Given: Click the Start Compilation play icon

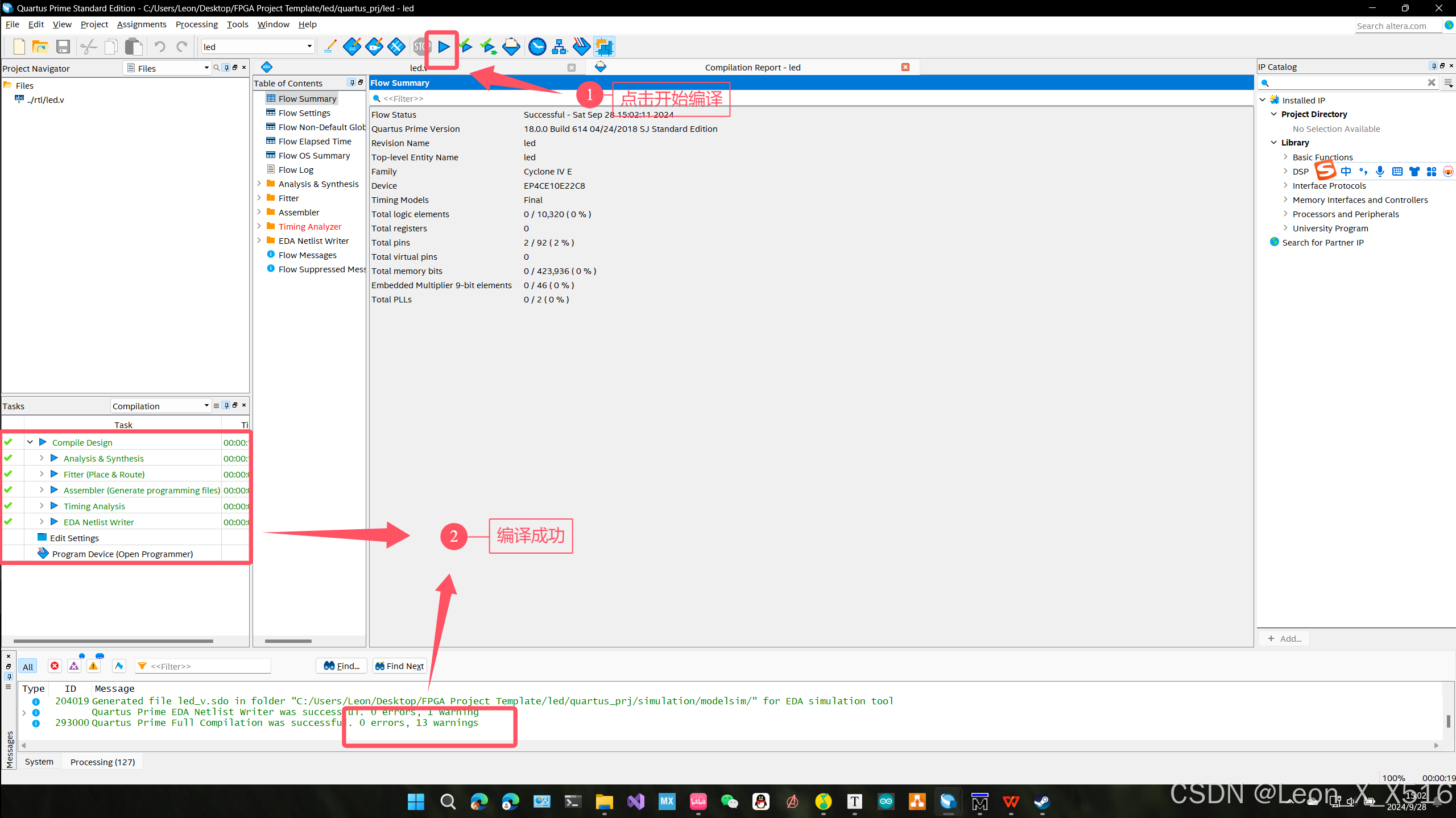Looking at the screenshot, I should 444,47.
